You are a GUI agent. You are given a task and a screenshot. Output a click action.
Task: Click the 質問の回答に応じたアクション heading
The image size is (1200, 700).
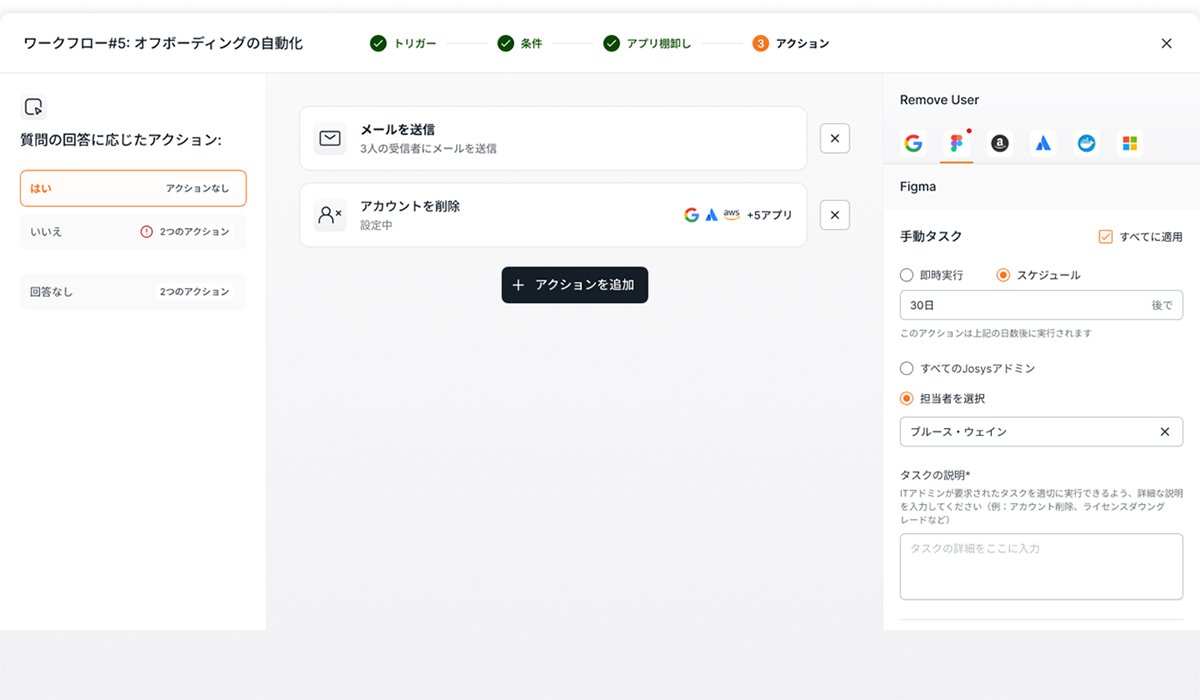point(121,140)
